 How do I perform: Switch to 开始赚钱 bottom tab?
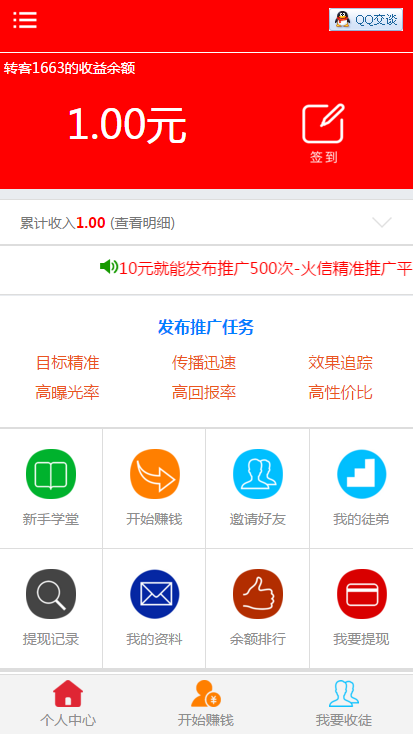(x=206, y=703)
